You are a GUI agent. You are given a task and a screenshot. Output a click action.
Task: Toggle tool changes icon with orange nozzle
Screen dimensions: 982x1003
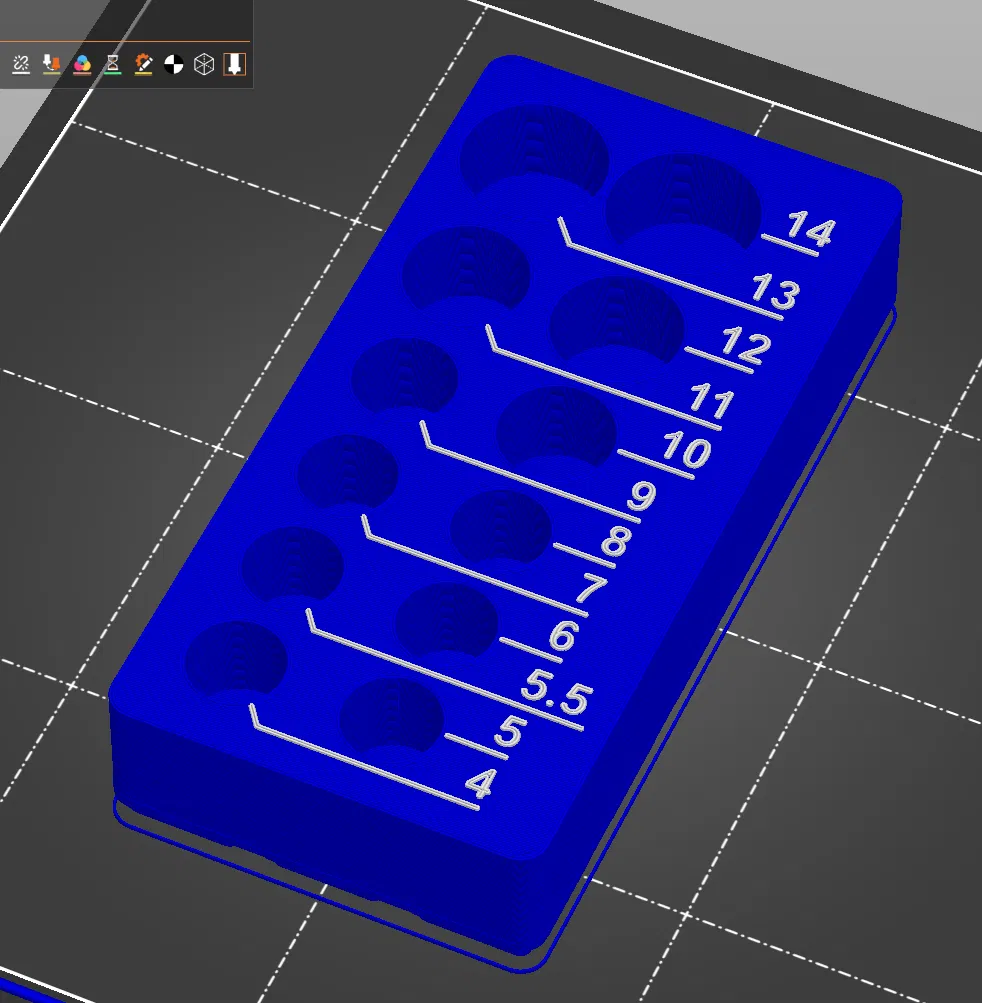[51, 64]
